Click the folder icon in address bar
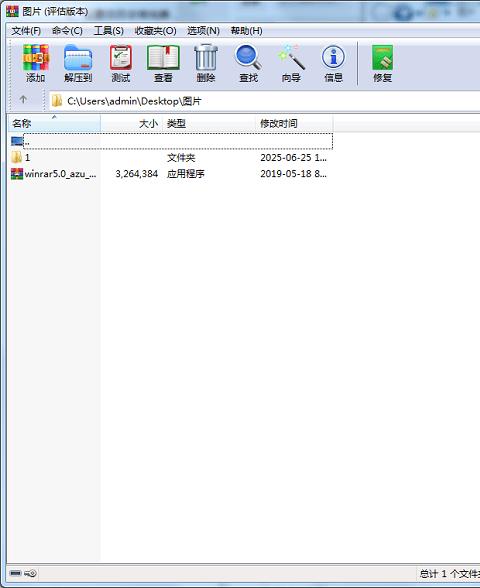Viewport: 480px width, 588px height. pos(57,100)
